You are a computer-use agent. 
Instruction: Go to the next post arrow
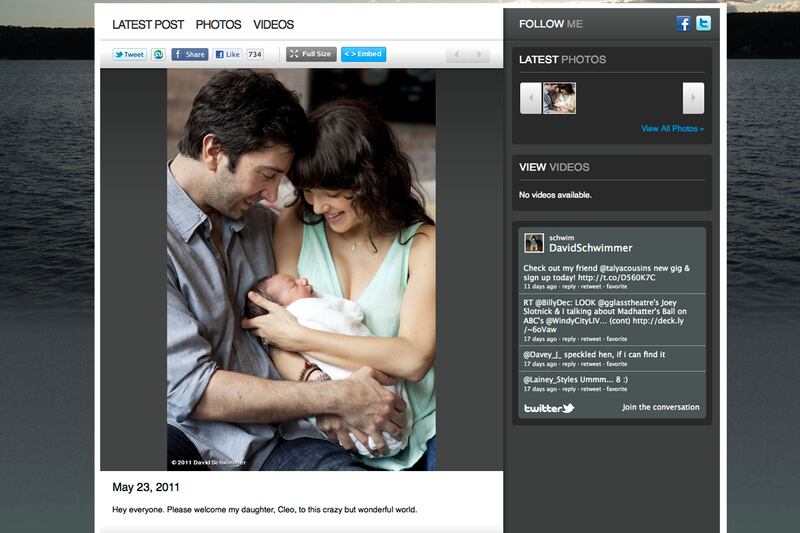[x=479, y=54]
